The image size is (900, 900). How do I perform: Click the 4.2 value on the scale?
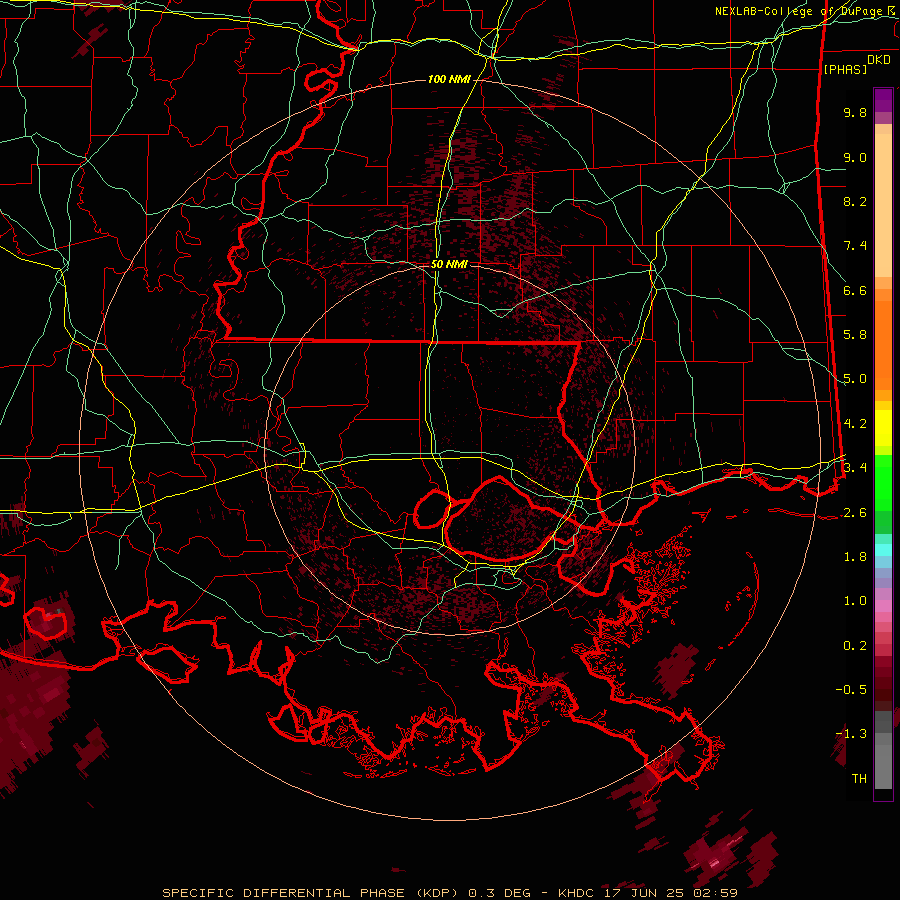tap(855, 424)
